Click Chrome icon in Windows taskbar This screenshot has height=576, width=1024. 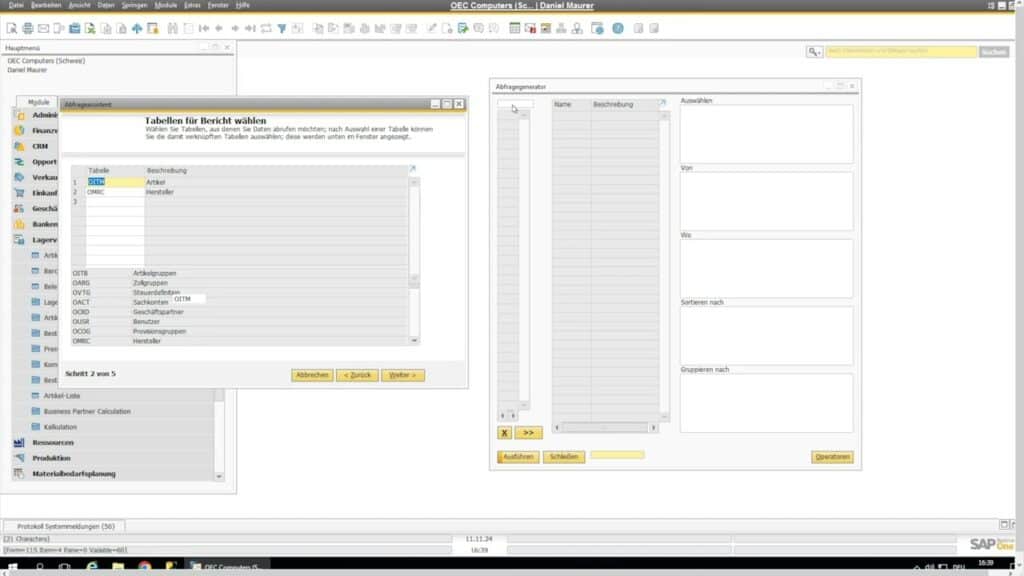144,567
